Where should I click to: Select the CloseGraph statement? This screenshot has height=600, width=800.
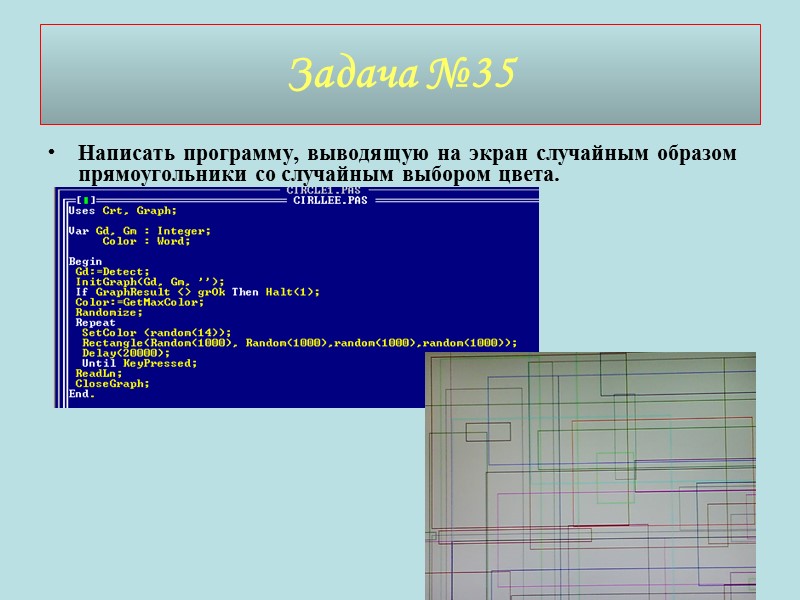110,383
